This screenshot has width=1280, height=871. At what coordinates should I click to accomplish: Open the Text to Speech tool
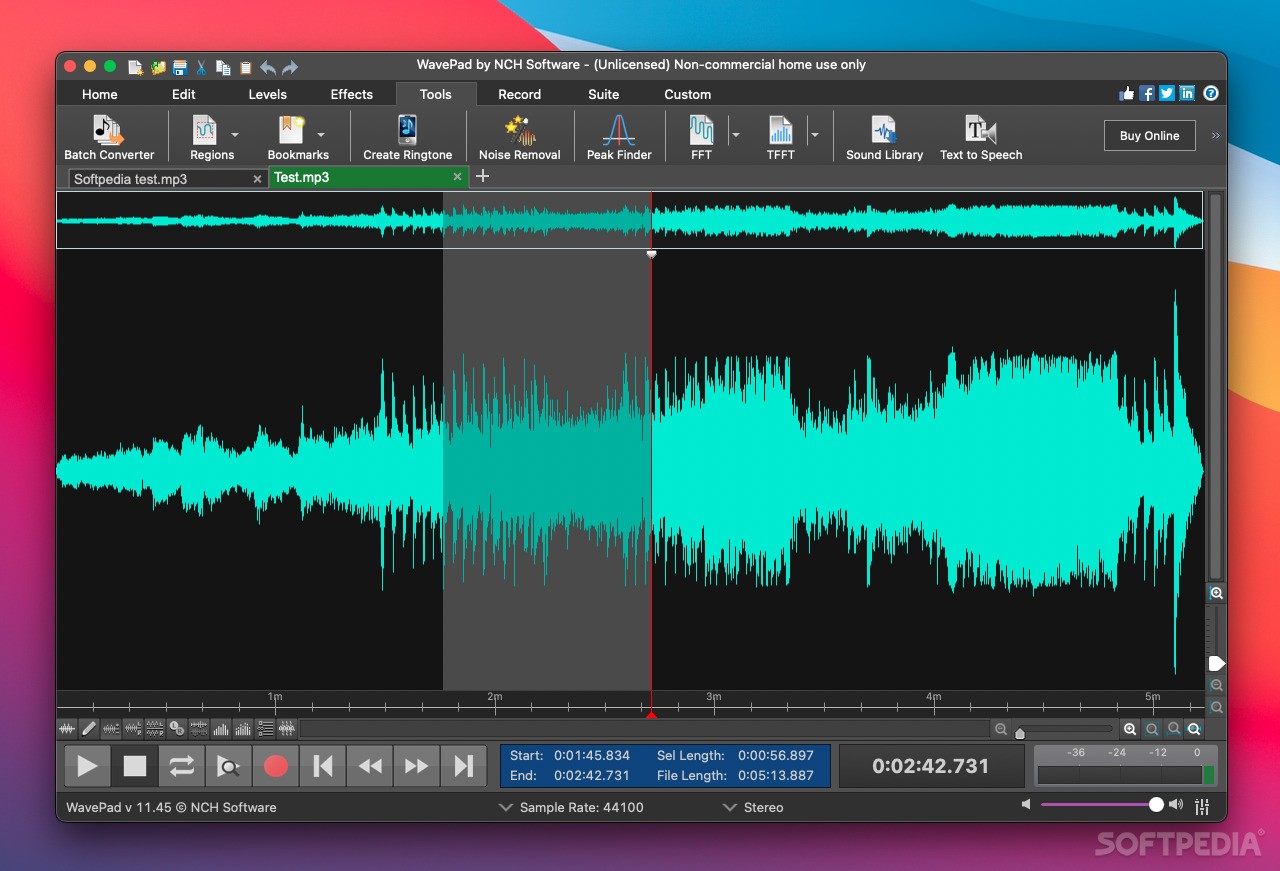coord(980,137)
